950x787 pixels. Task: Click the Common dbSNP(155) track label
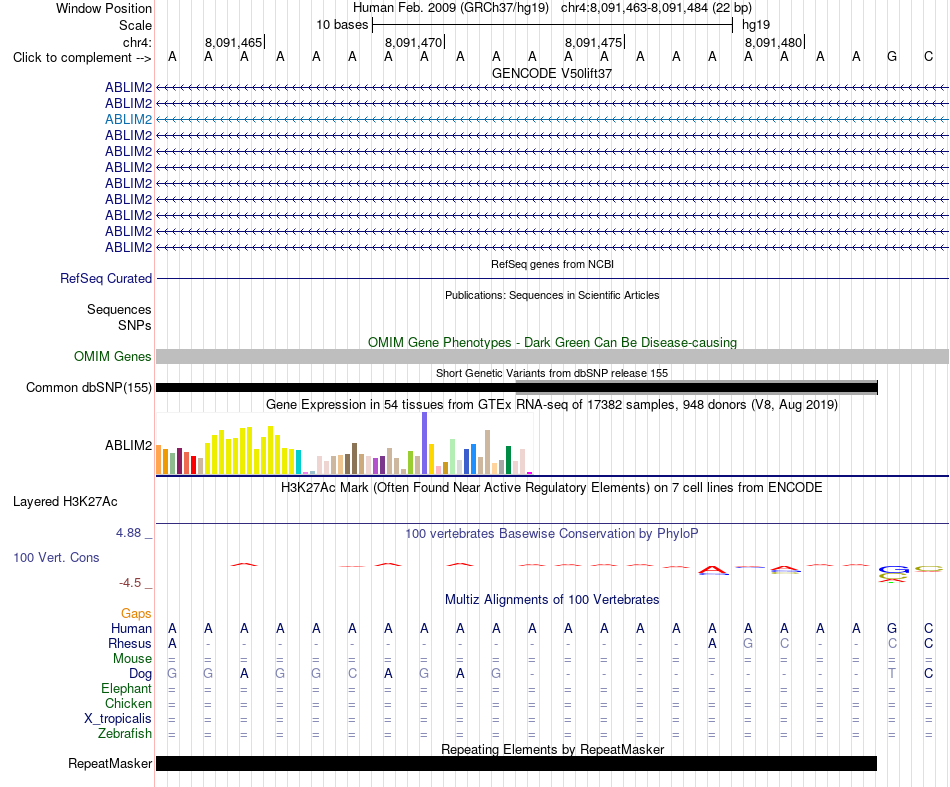[89, 387]
